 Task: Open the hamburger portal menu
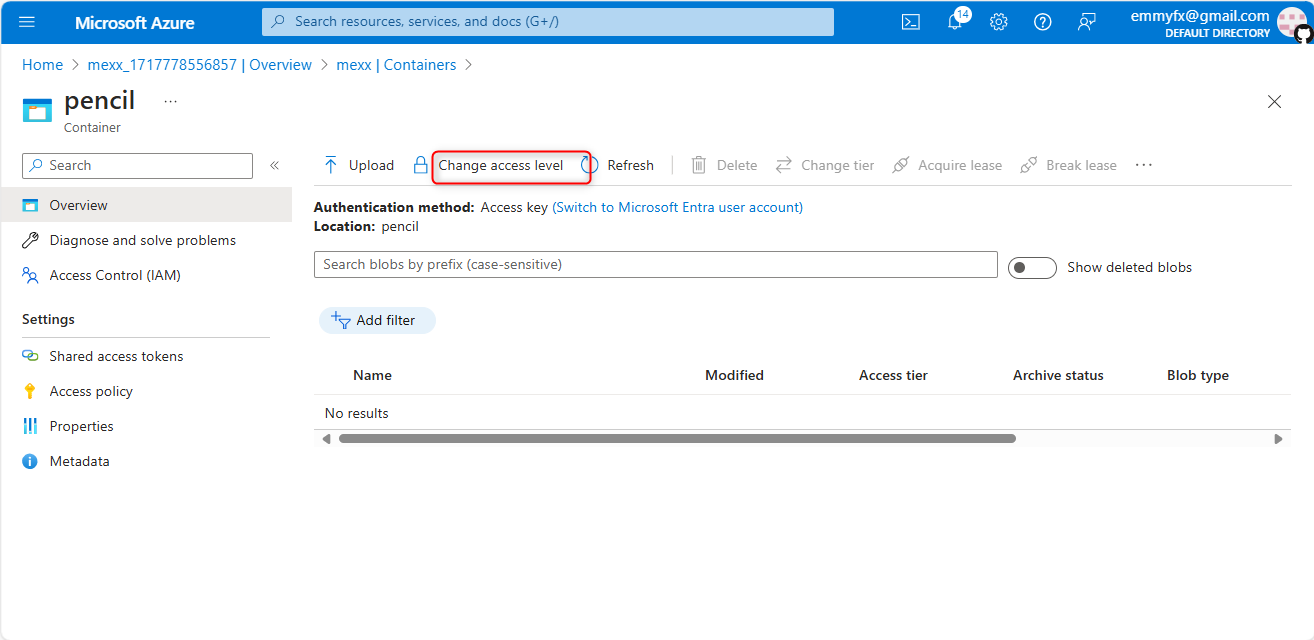pos(27,22)
